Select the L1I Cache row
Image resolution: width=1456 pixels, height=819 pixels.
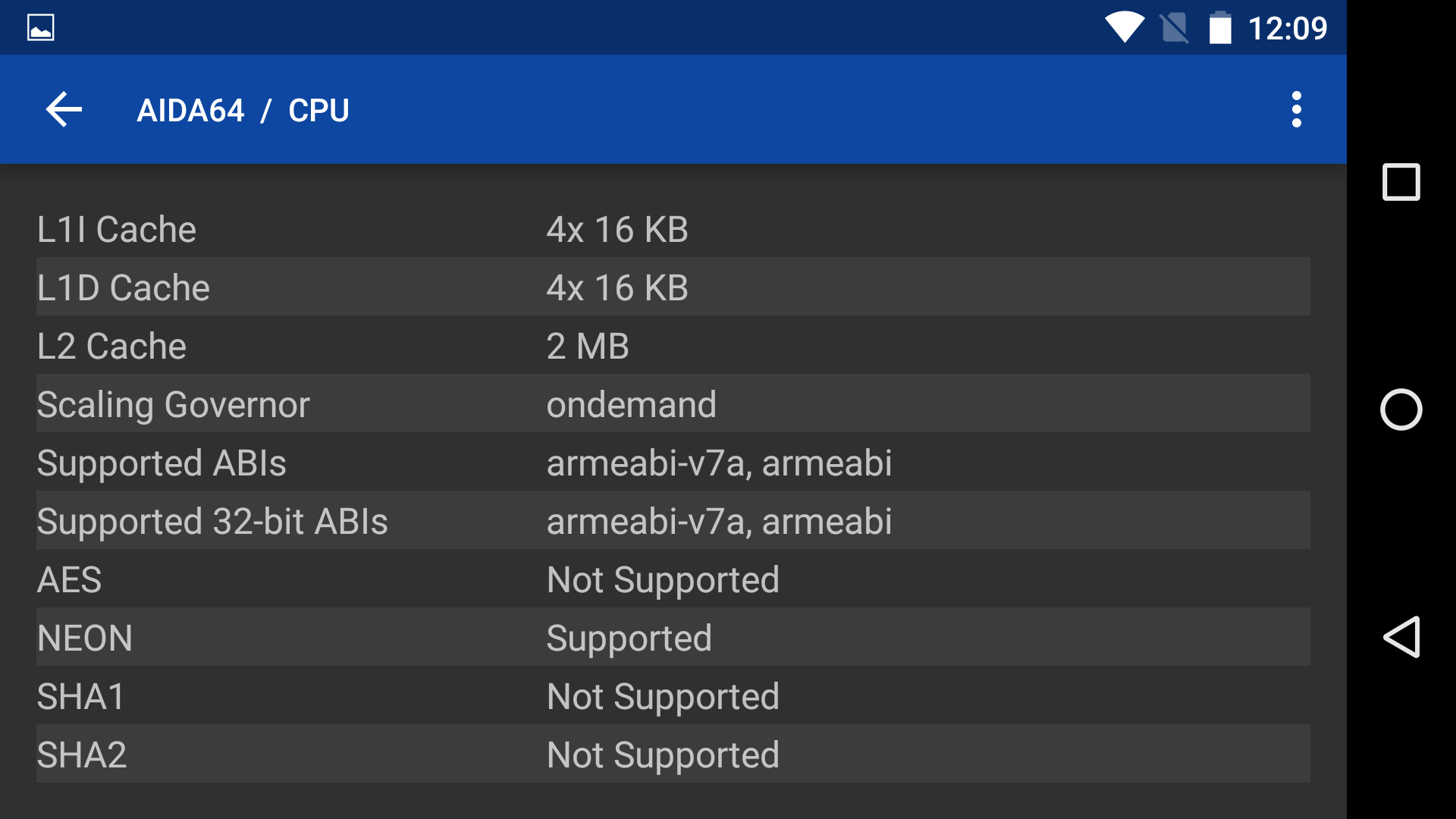(673, 229)
